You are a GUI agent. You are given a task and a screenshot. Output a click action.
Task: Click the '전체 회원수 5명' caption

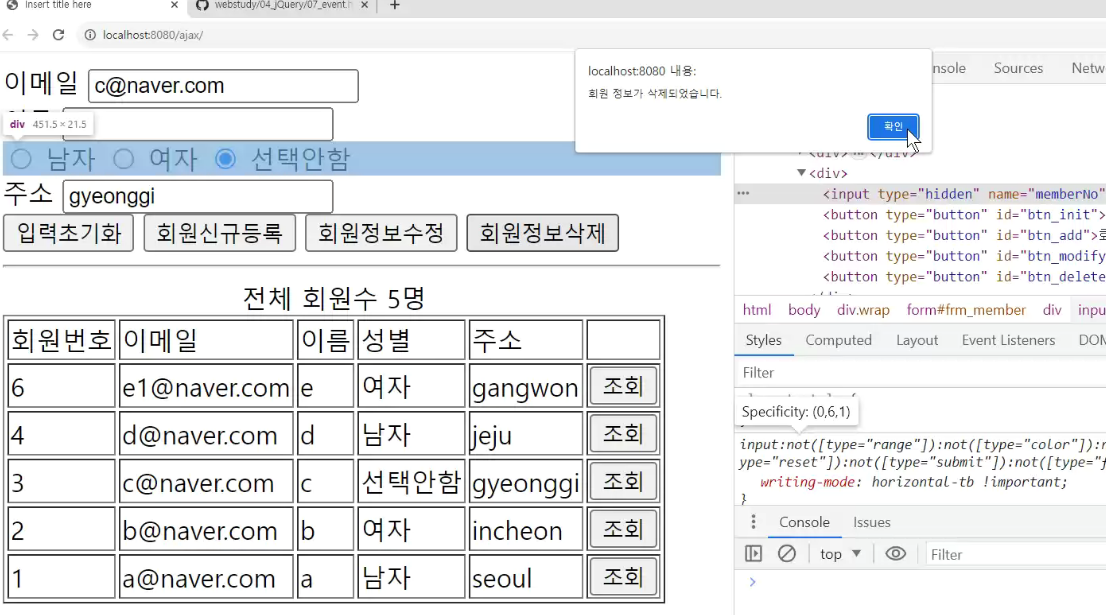pos(334,298)
